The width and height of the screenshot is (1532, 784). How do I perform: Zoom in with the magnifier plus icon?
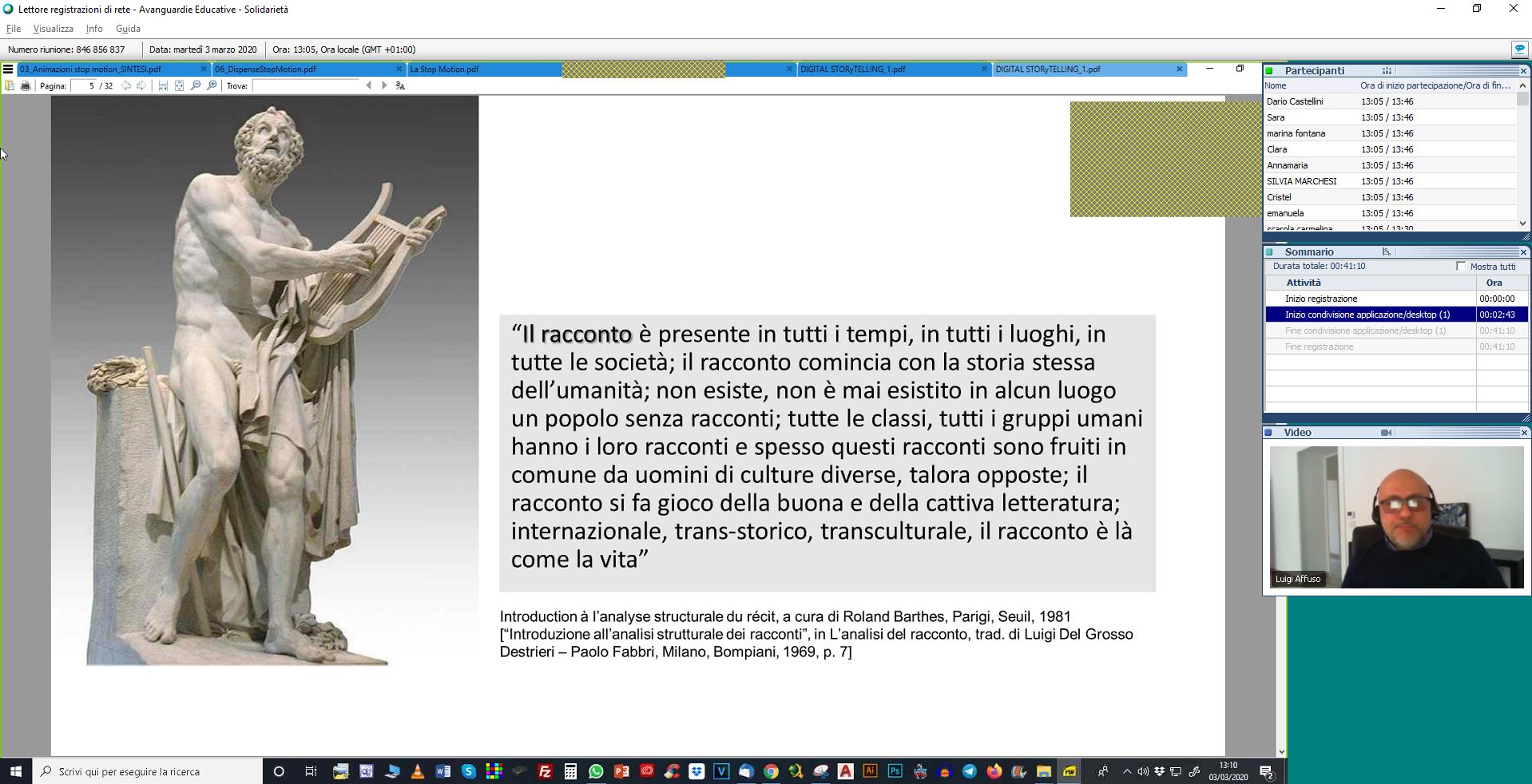(x=212, y=85)
